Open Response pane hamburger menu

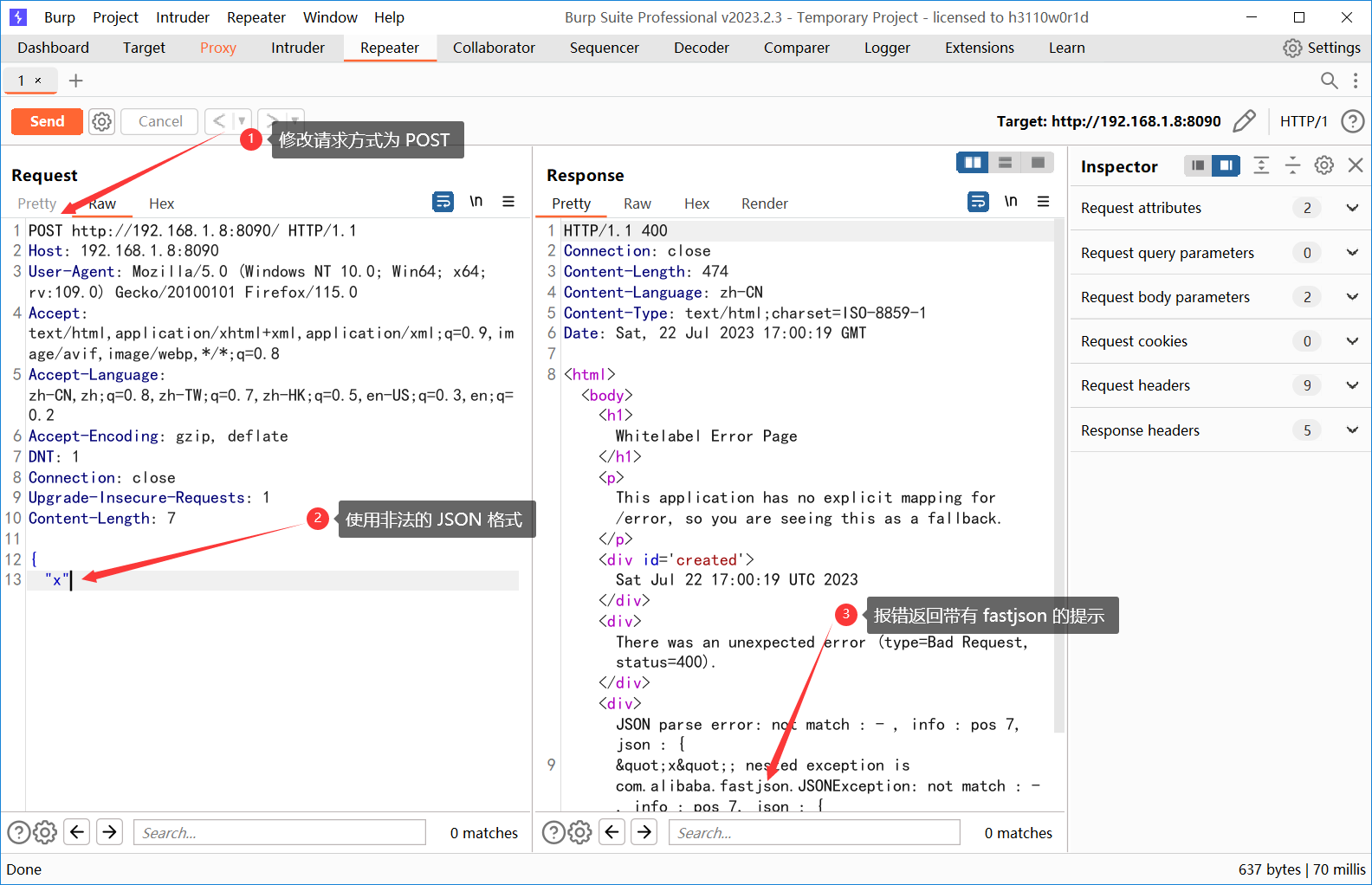[1044, 201]
